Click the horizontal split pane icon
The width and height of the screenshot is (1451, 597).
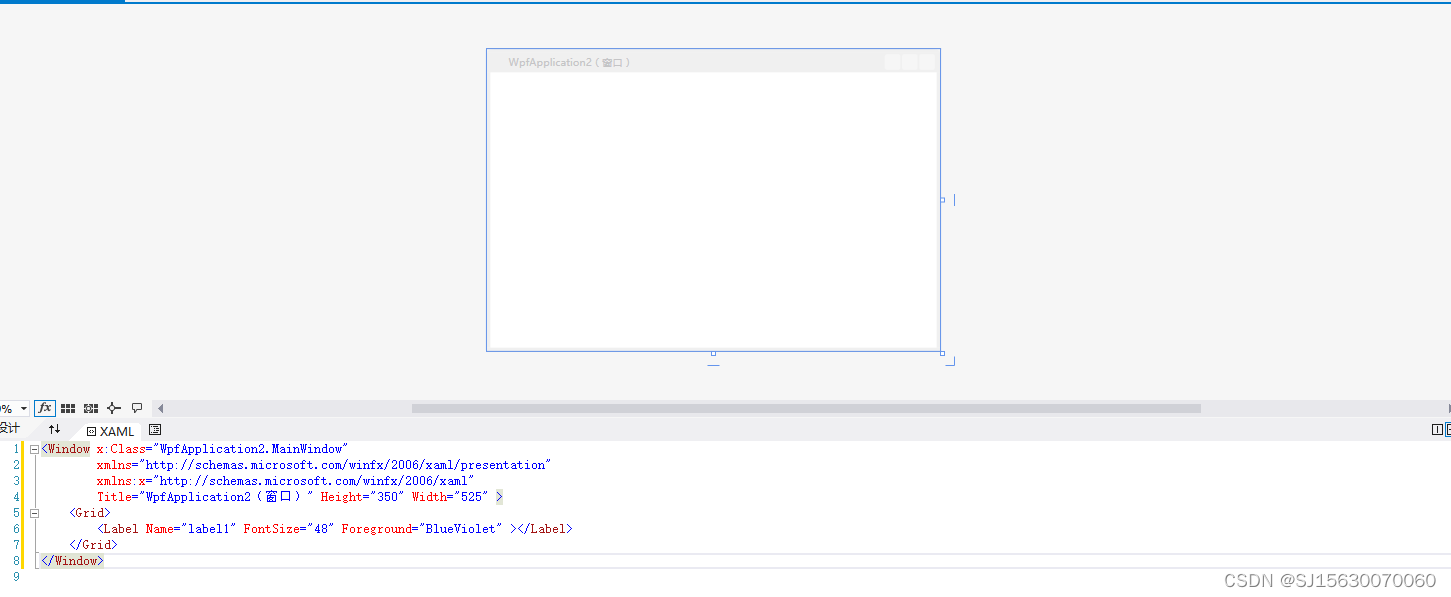[x=1448, y=429]
